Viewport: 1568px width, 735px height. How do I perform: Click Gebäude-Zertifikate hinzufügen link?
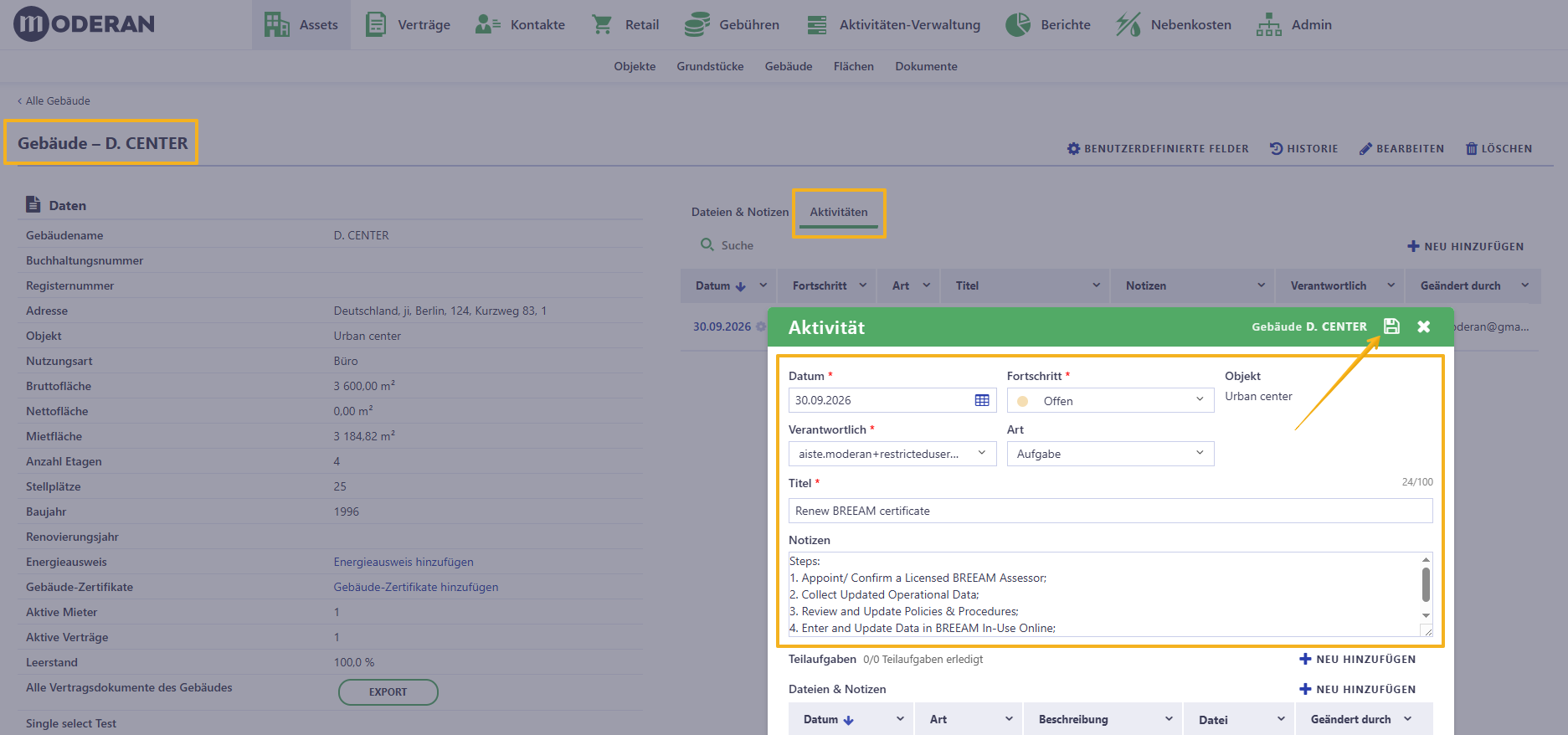pos(416,587)
